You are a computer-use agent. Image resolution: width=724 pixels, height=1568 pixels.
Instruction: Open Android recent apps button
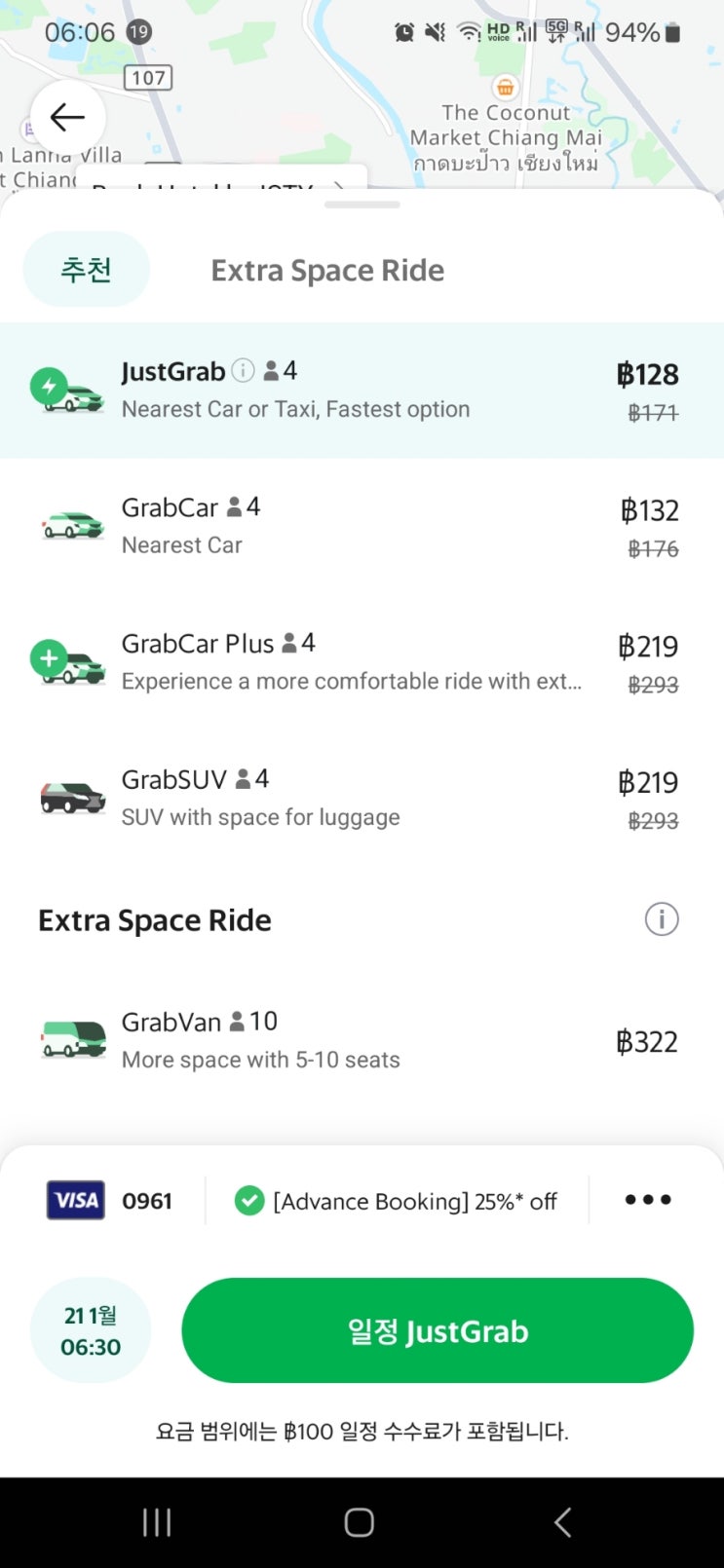click(x=157, y=1522)
